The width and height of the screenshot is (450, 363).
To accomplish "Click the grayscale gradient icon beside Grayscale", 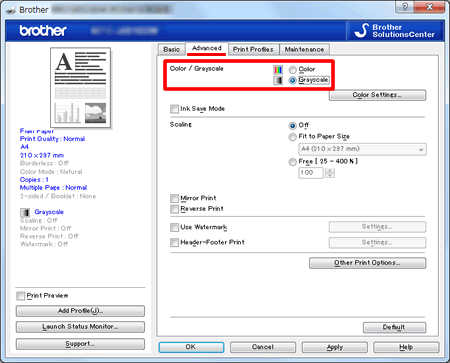I will coord(278,80).
